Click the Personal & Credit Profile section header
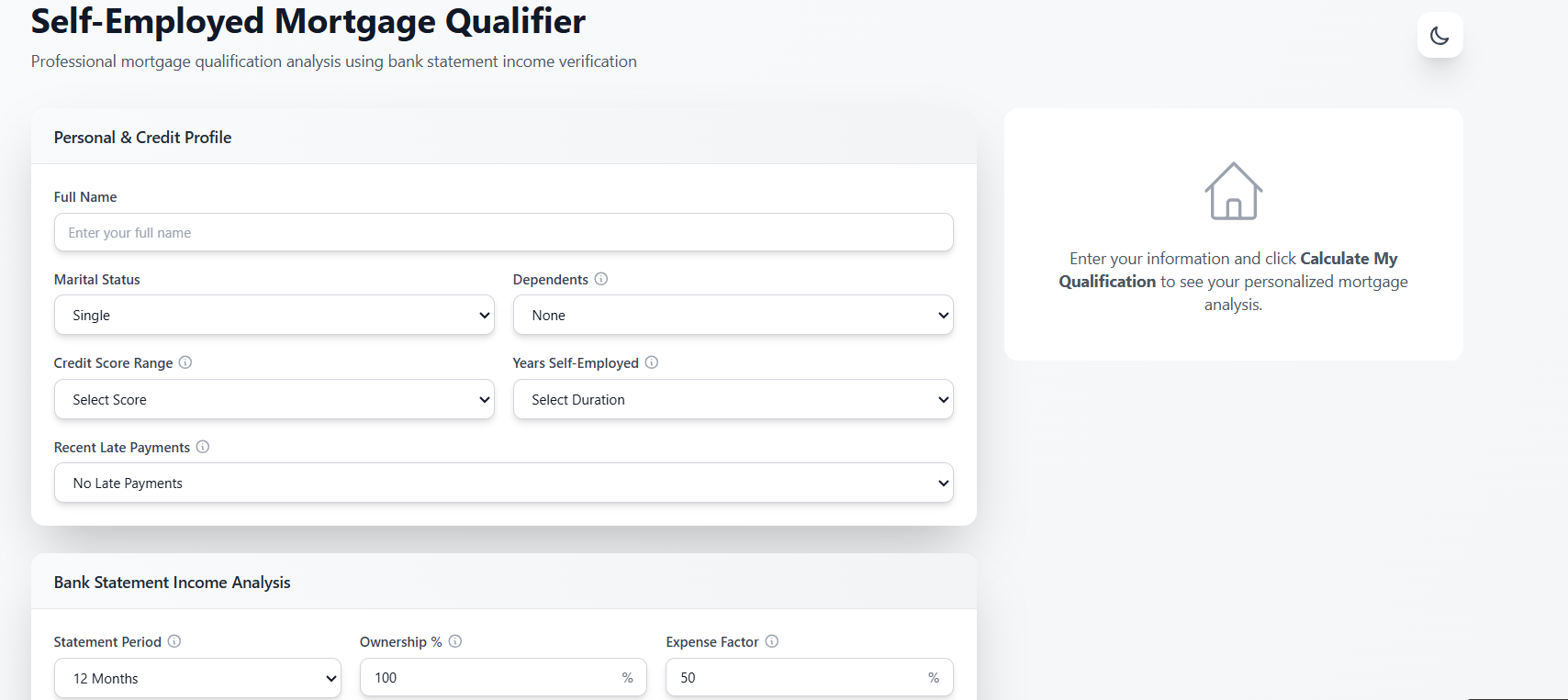 point(142,138)
